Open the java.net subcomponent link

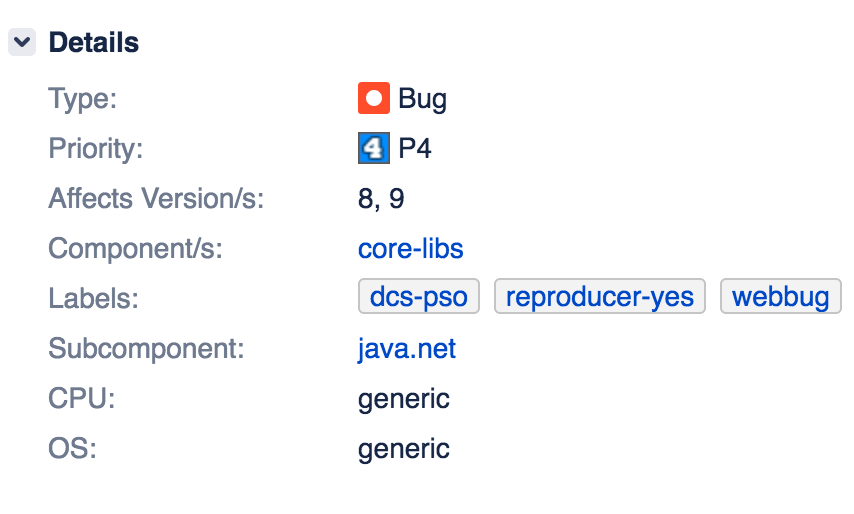click(406, 349)
